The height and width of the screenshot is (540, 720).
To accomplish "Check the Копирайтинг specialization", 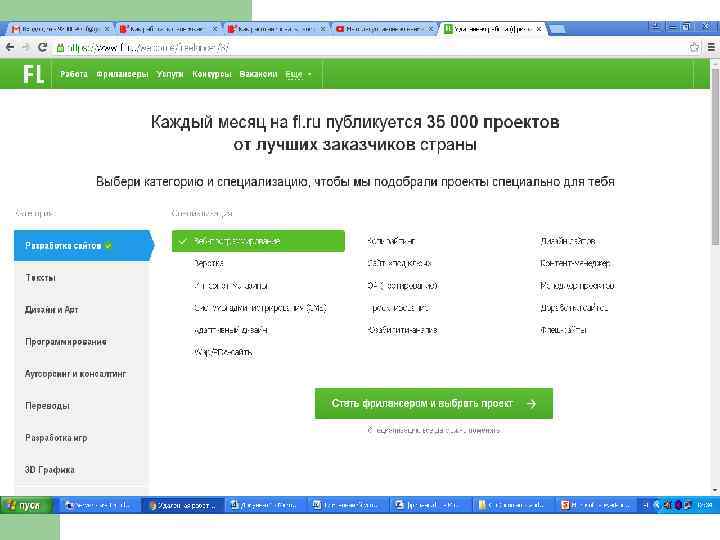I will pyautogui.click(x=391, y=241).
